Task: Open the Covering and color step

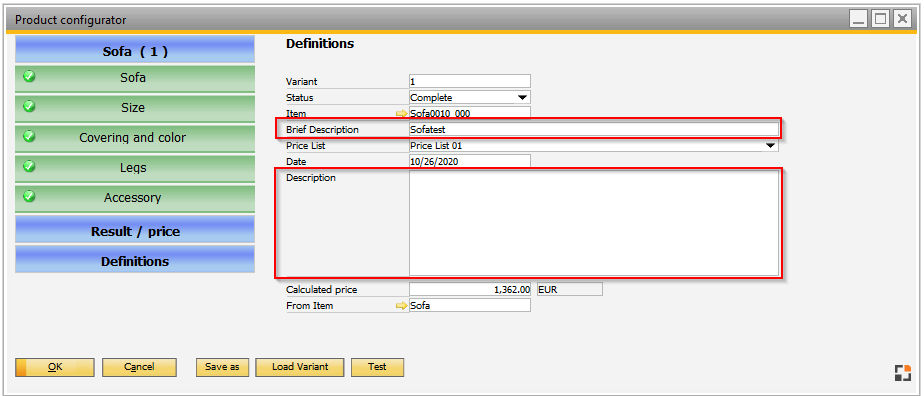Action: 135,138
